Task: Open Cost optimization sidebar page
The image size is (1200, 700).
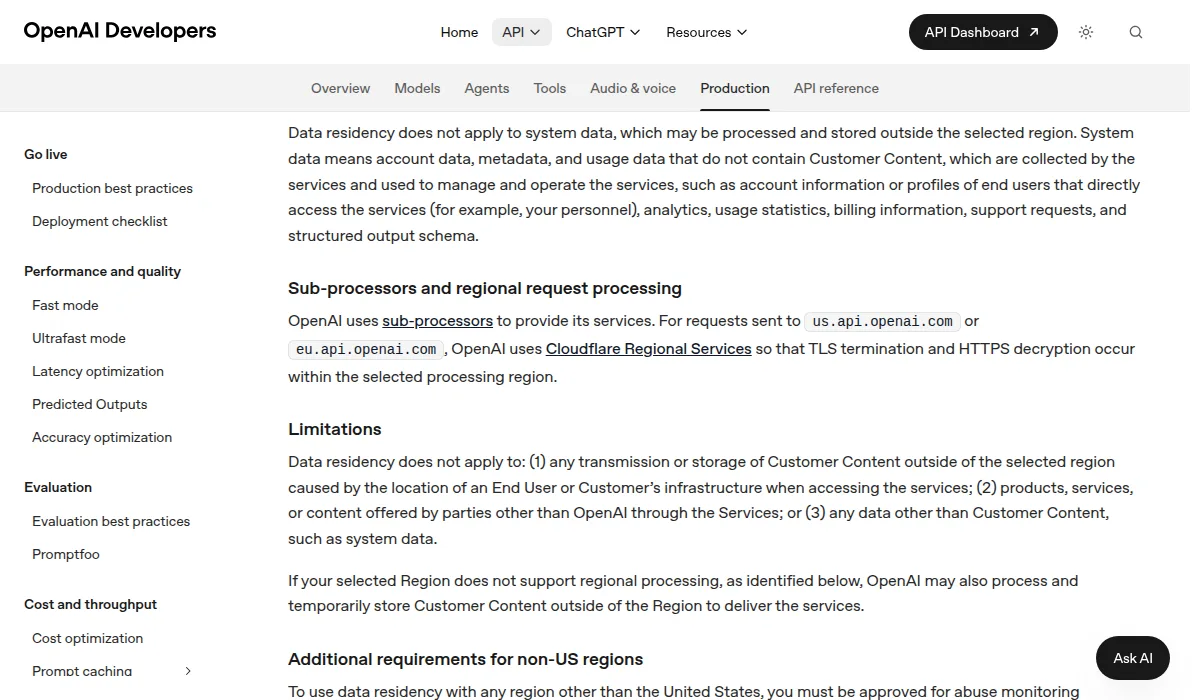Action: pos(88,638)
